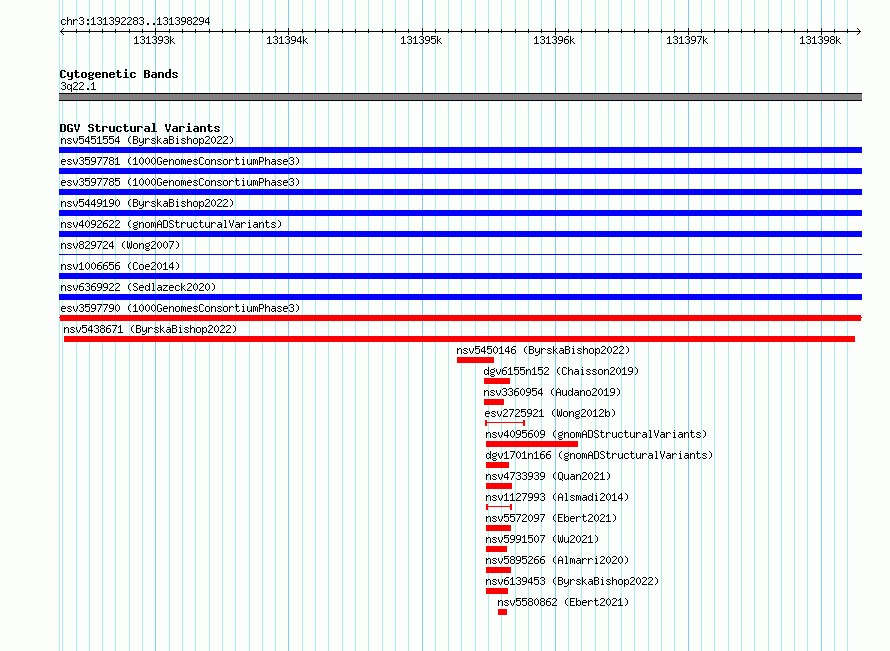
Task: Open esv3597785 (1000GenomesConsortiumPhase3) variant label
Action: point(180,182)
